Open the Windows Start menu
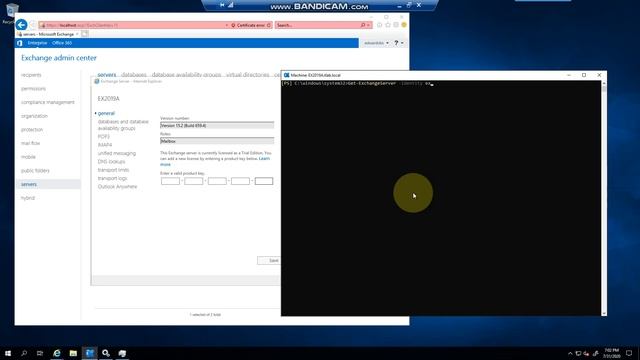 click(x=8, y=353)
